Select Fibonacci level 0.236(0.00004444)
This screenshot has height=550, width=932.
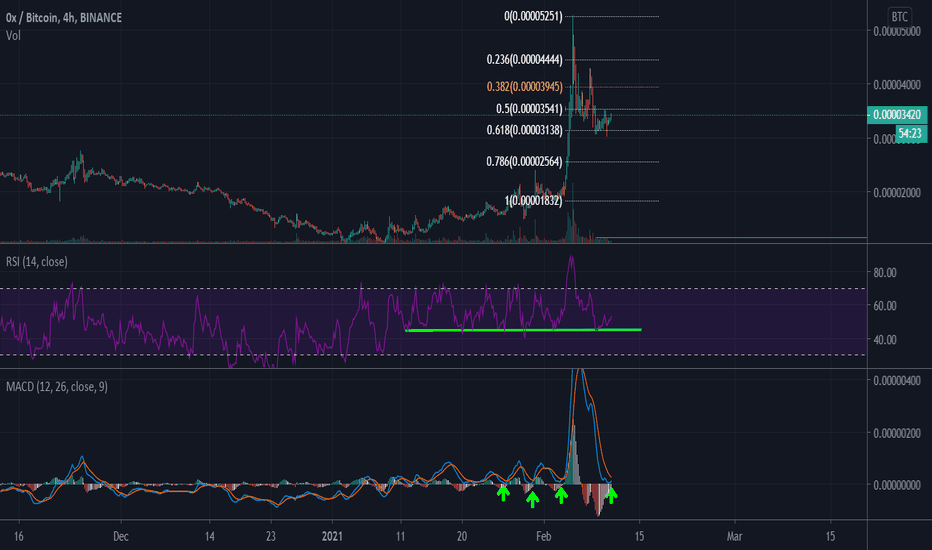click(524, 59)
